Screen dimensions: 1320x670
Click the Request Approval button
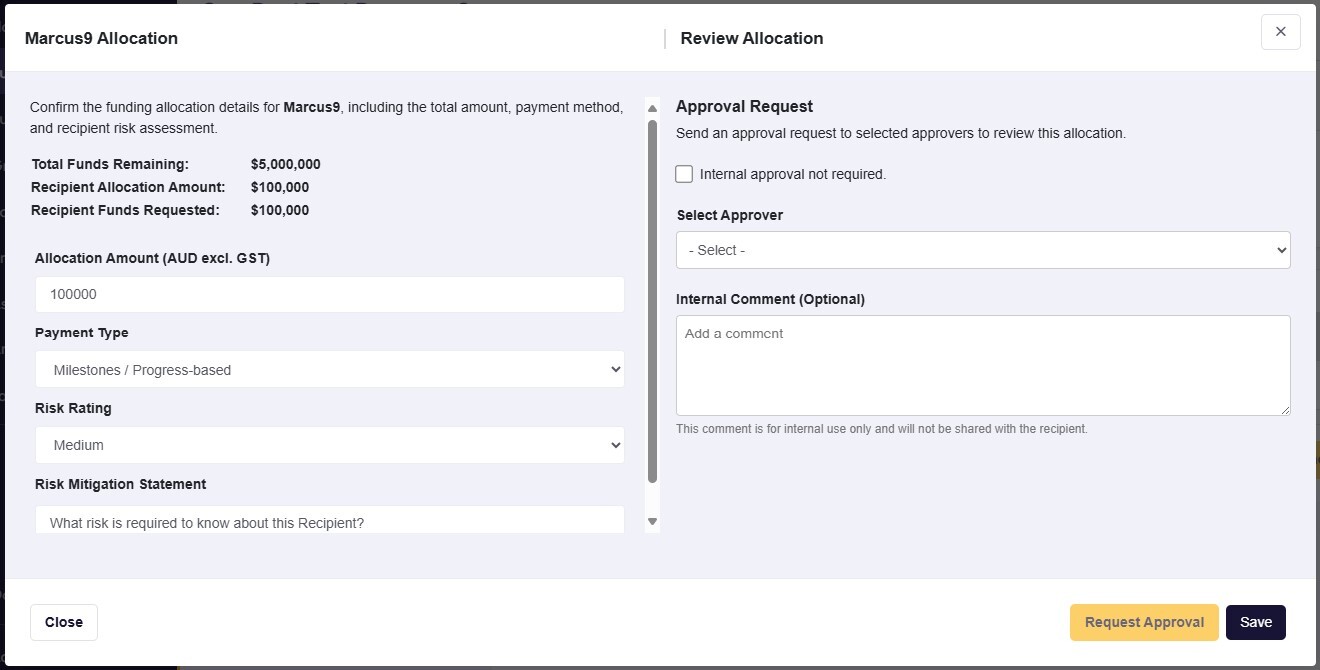(x=1143, y=622)
